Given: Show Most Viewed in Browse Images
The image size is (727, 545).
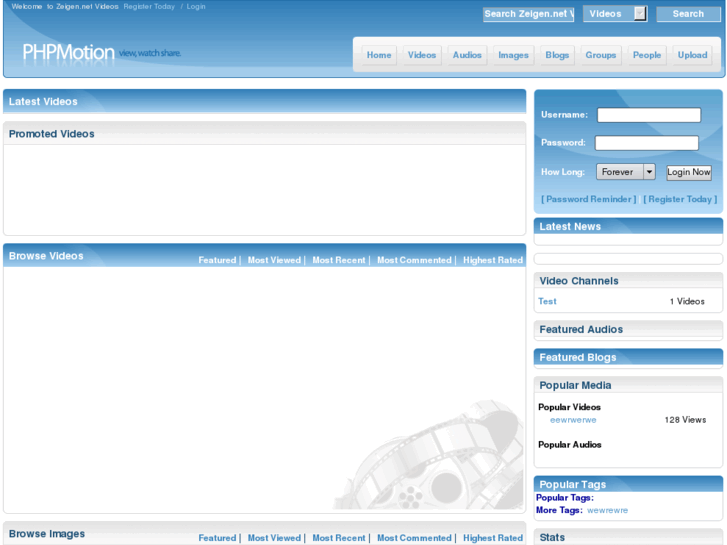Looking at the screenshot, I should coord(274,538).
